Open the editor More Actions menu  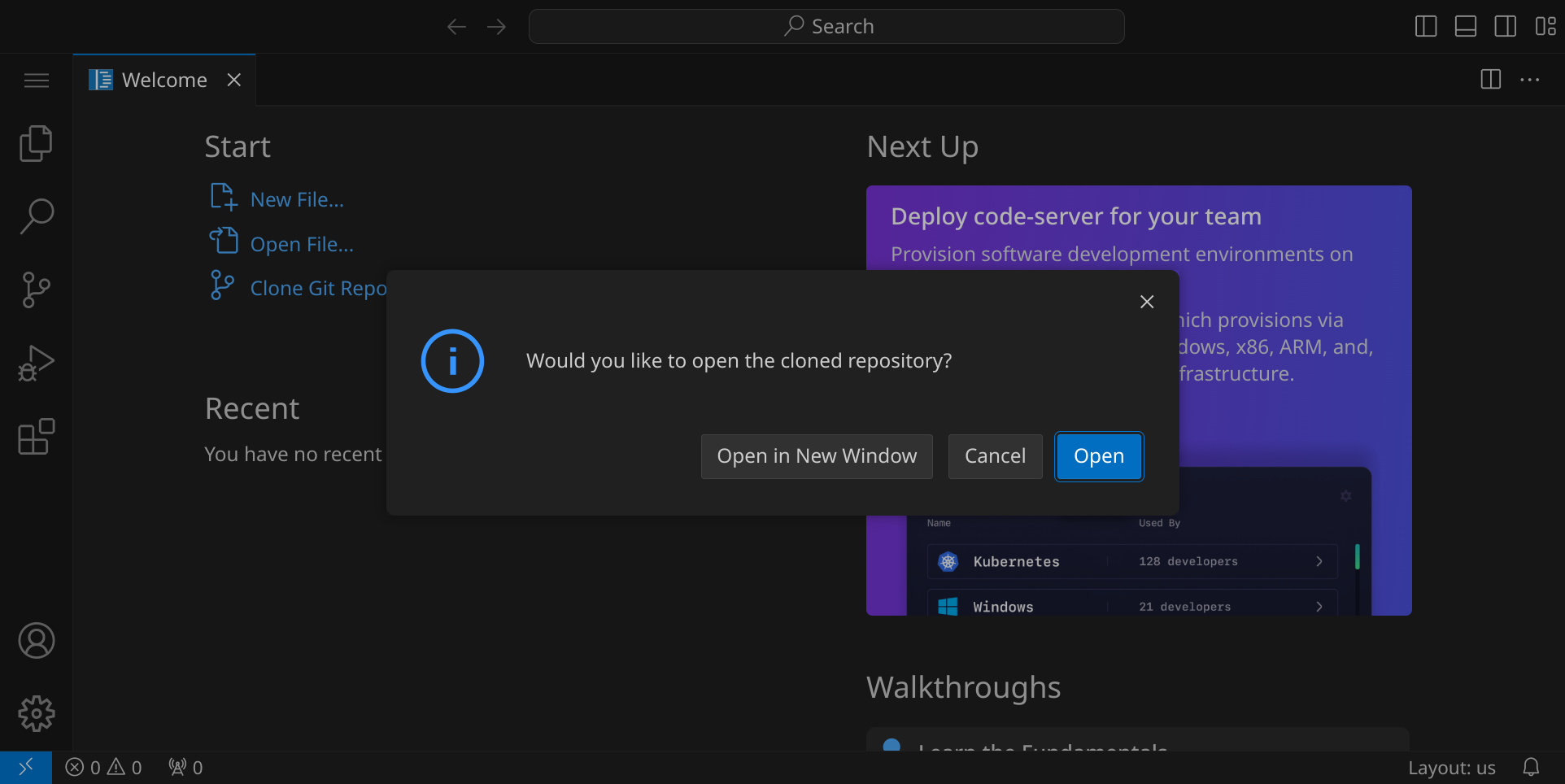pyautogui.click(x=1529, y=80)
